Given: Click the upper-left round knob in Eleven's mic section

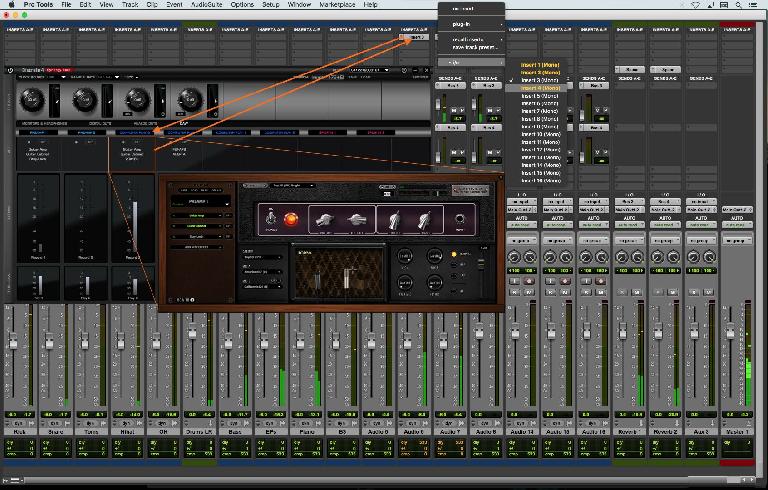Looking at the screenshot, I should pyautogui.click(x=405, y=256).
